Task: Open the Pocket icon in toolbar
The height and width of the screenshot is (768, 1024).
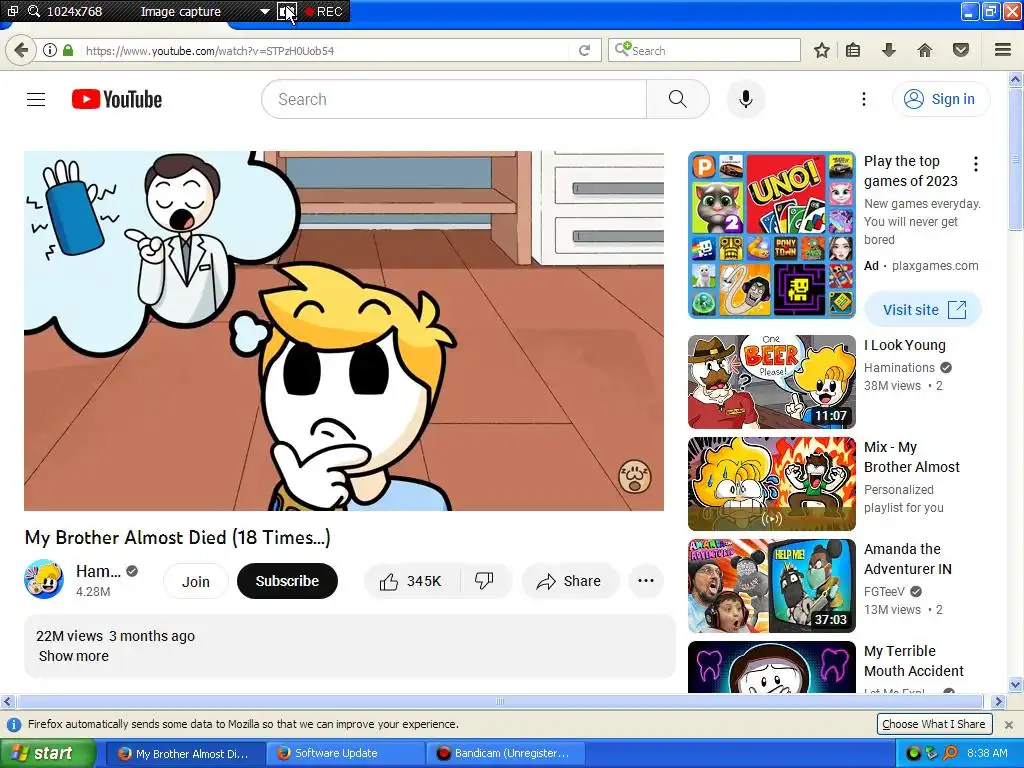Action: click(x=961, y=50)
